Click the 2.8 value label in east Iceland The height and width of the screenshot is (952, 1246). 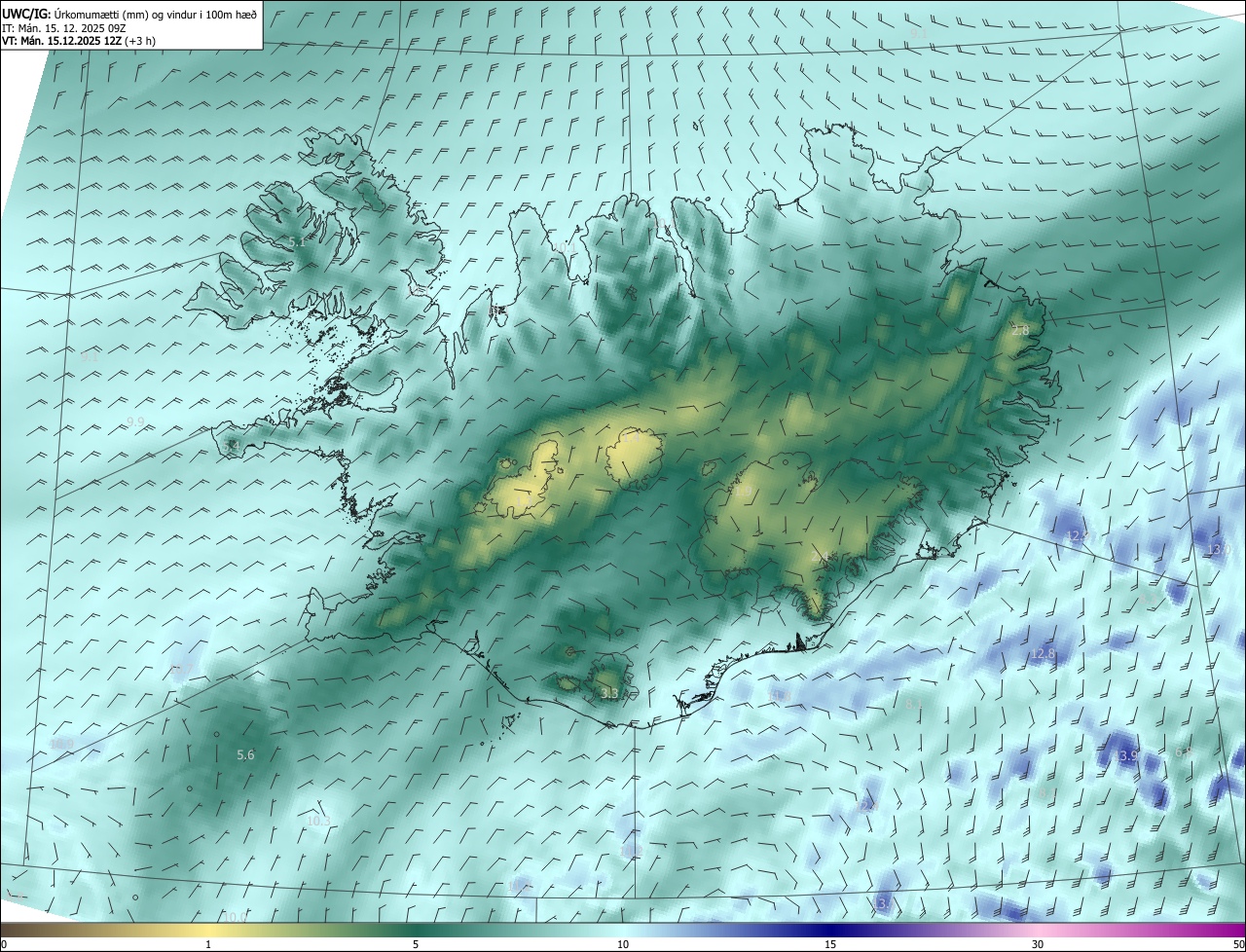(x=1020, y=331)
